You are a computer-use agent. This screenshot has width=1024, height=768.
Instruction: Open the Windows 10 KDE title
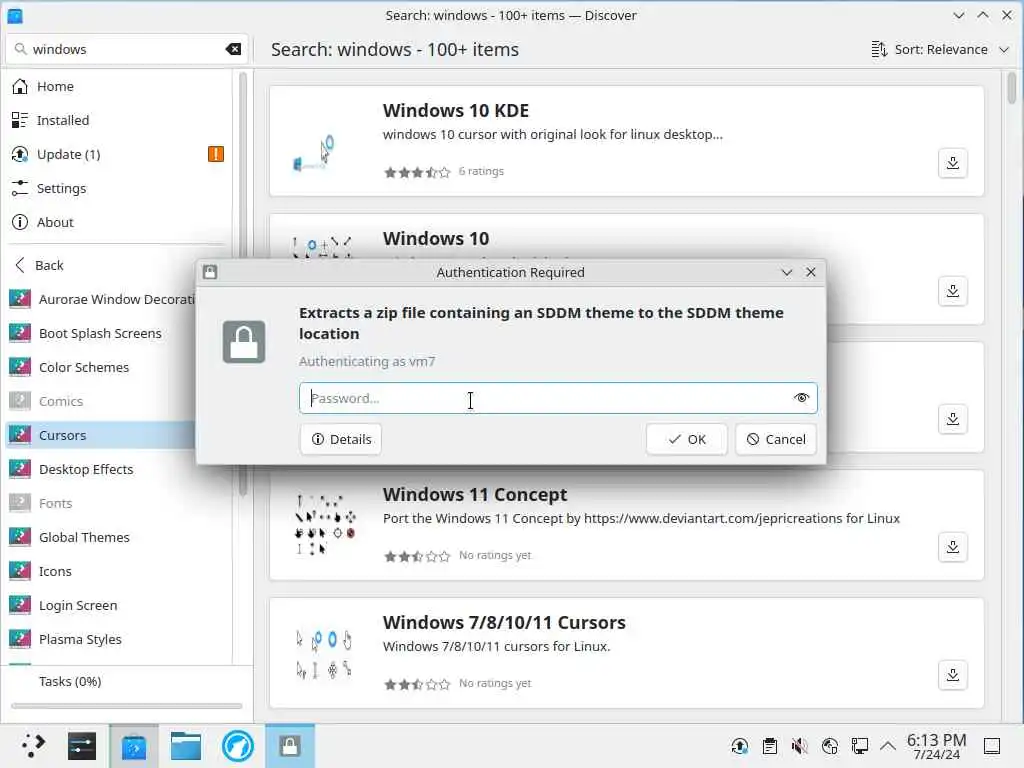(x=455, y=110)
